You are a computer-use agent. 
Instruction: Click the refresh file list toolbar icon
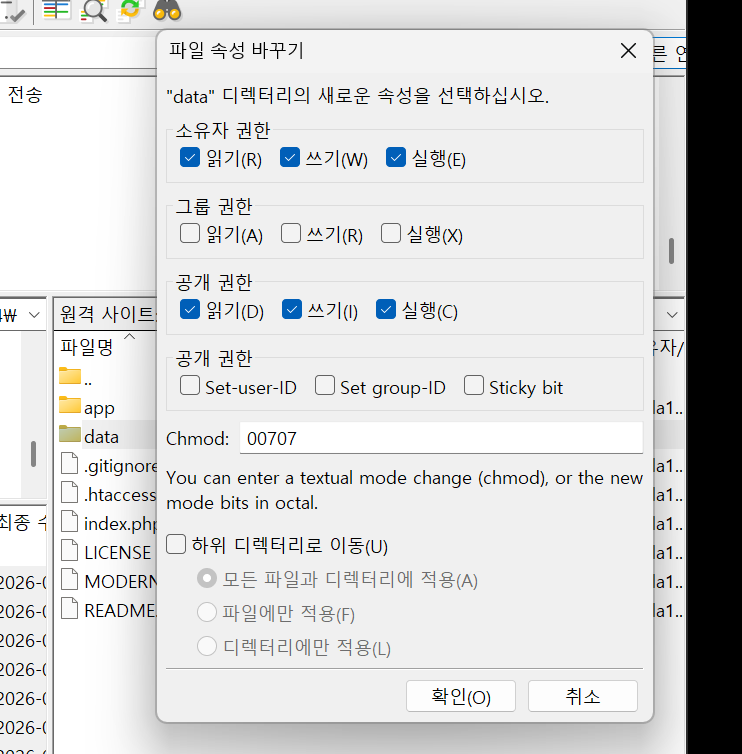click(130, 10)
